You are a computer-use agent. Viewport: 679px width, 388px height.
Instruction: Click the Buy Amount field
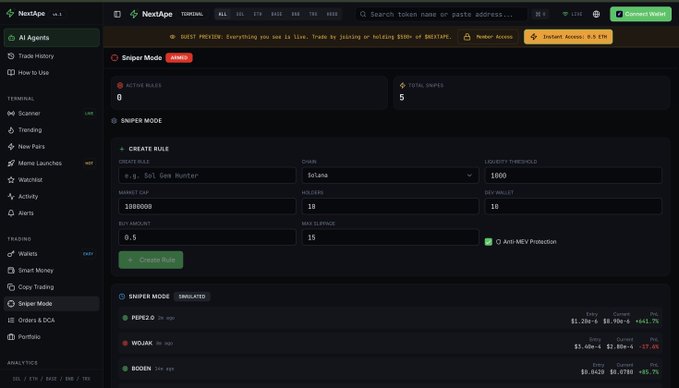(207, 237)
